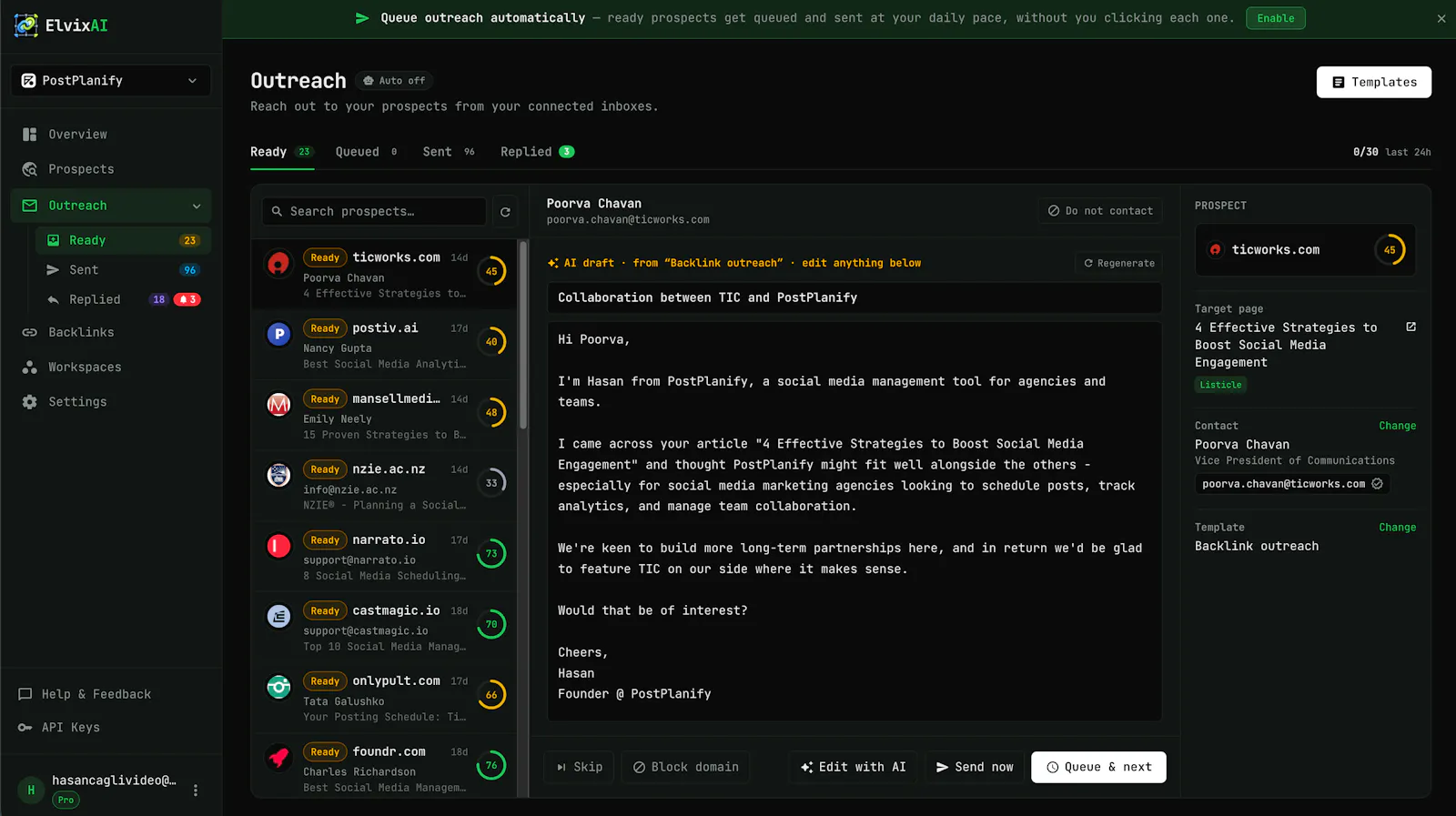Viewport: 1456px width, 816px height.
Task: Click the ticworks.com favicon in list
Action: [278, 264]
